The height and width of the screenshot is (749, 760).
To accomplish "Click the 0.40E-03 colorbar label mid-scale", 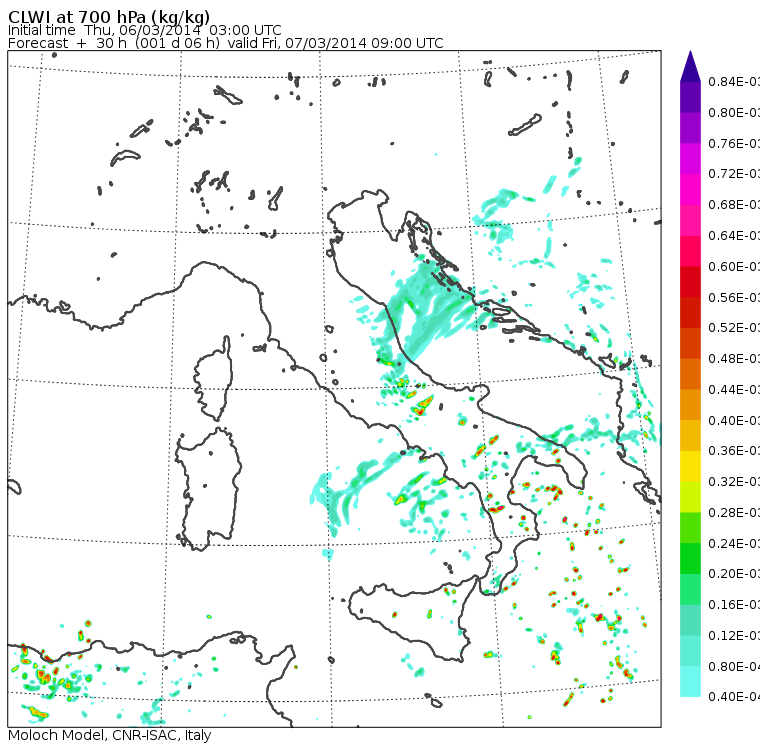I will point(734,420).
